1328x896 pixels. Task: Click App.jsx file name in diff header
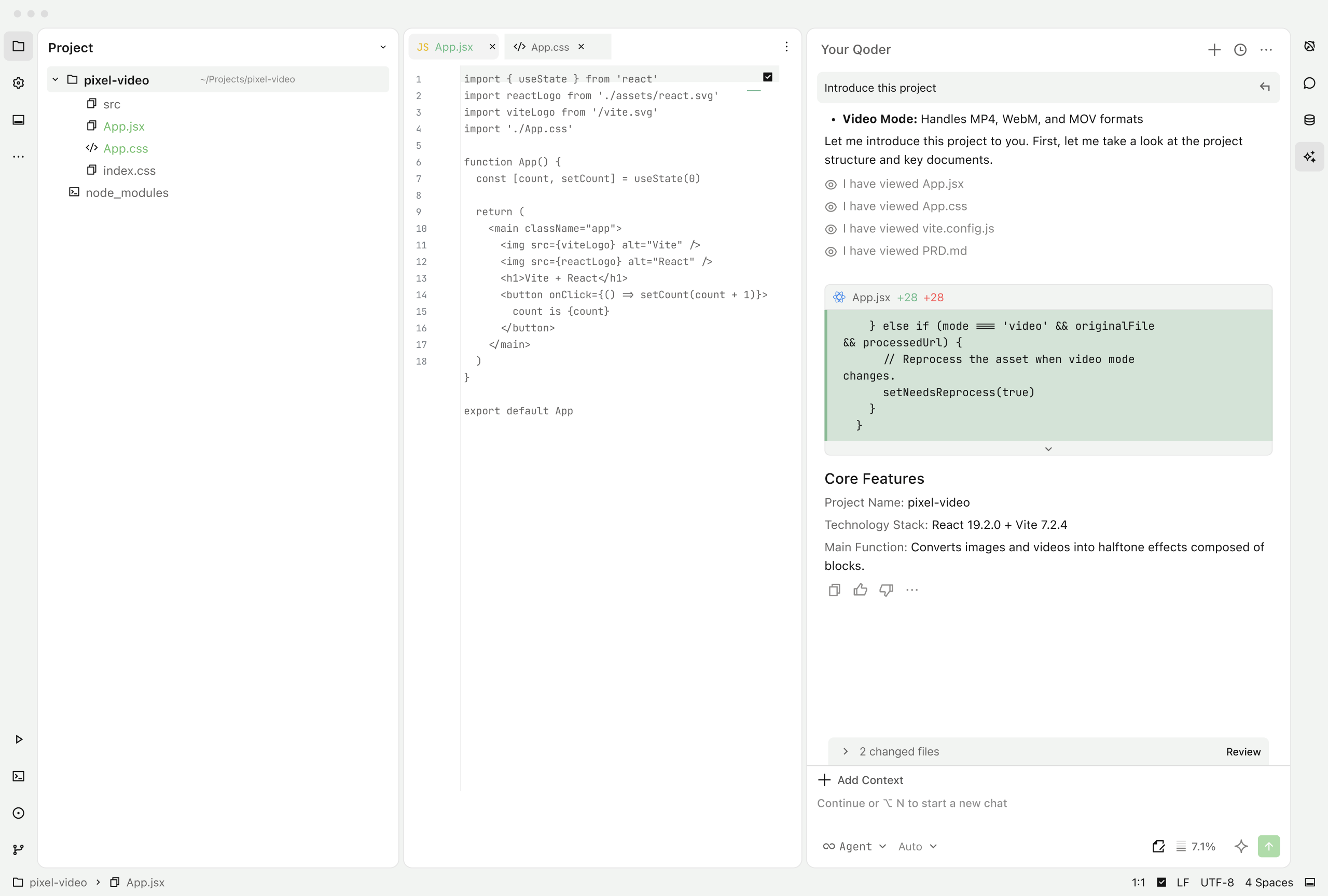tap(871, 298)
